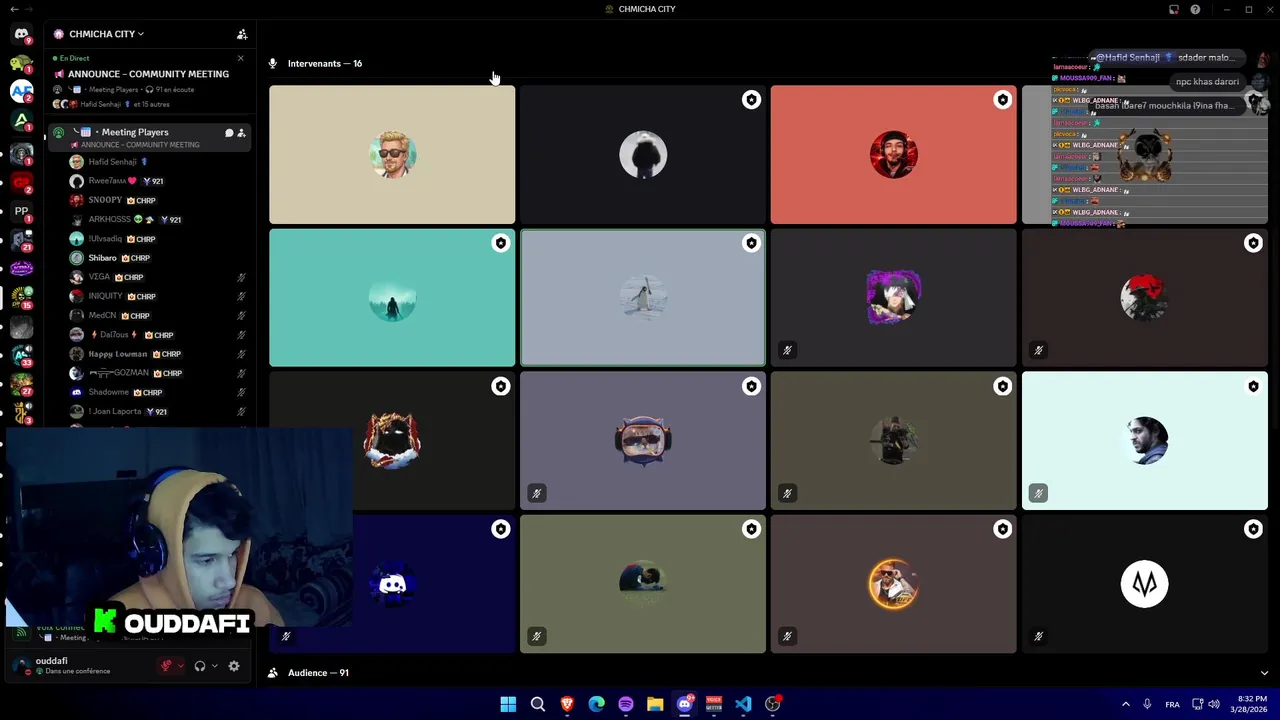The height and width of the screenshot is (720, 1280).
Task: Toggle headphones deafen in user panel
Action: (x=199, y=666)
